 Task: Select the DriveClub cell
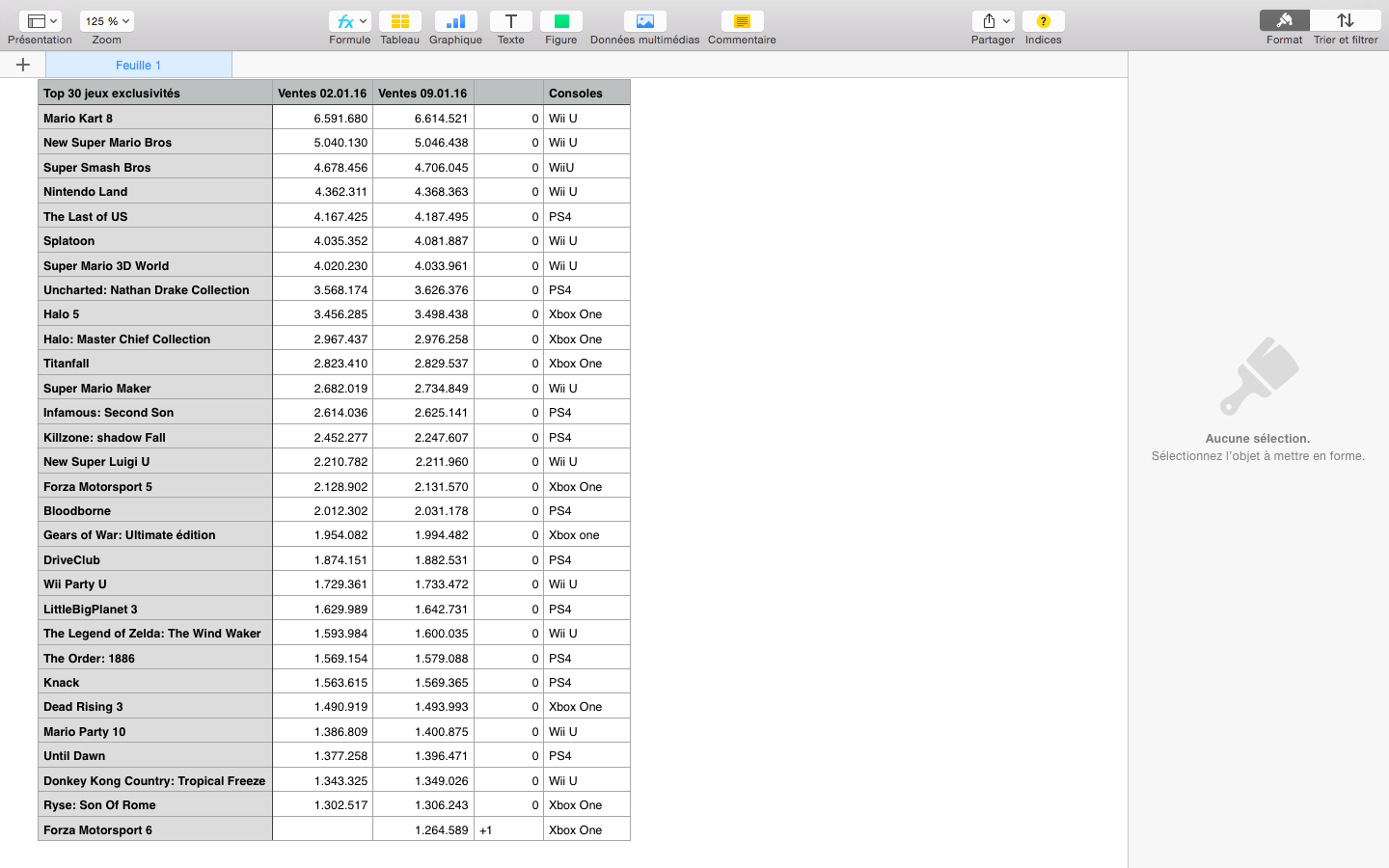(155, 559)
